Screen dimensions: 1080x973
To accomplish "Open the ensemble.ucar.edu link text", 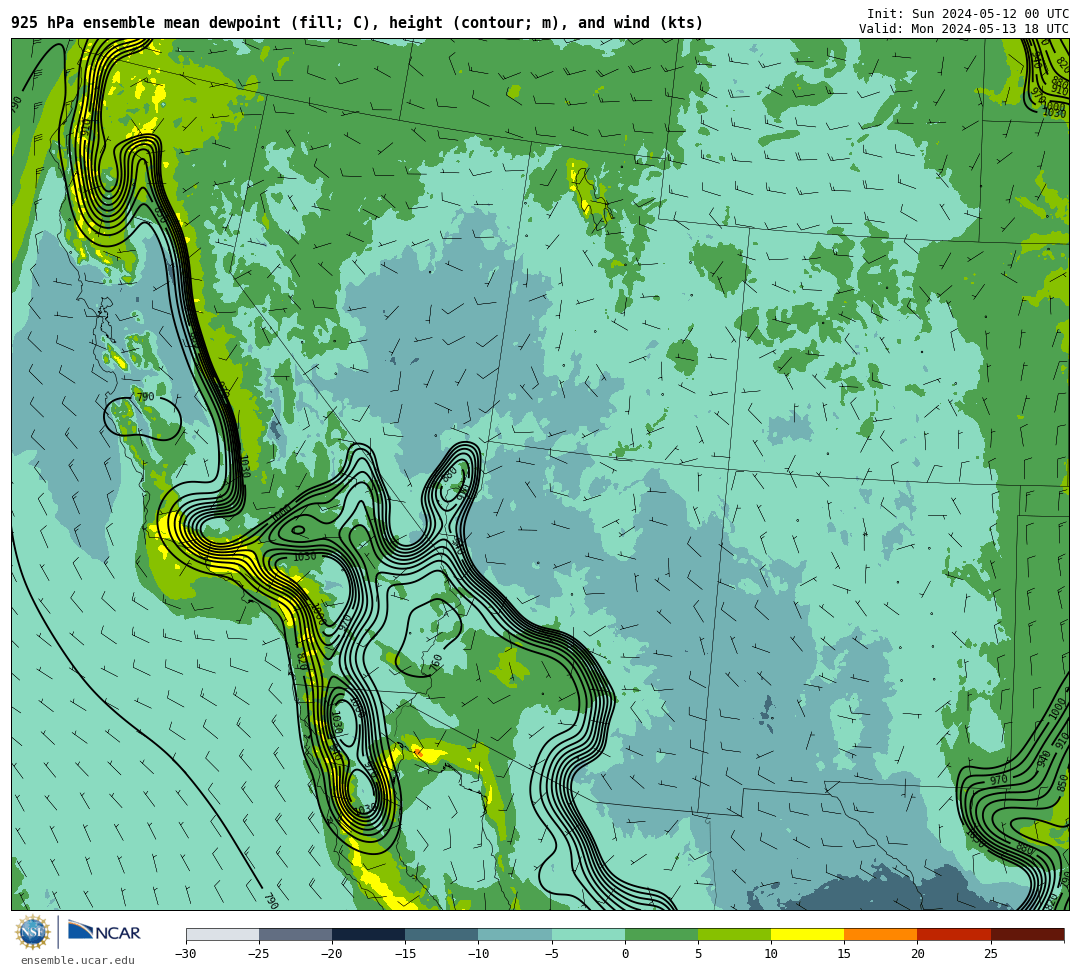I will (x=78, y=960).
